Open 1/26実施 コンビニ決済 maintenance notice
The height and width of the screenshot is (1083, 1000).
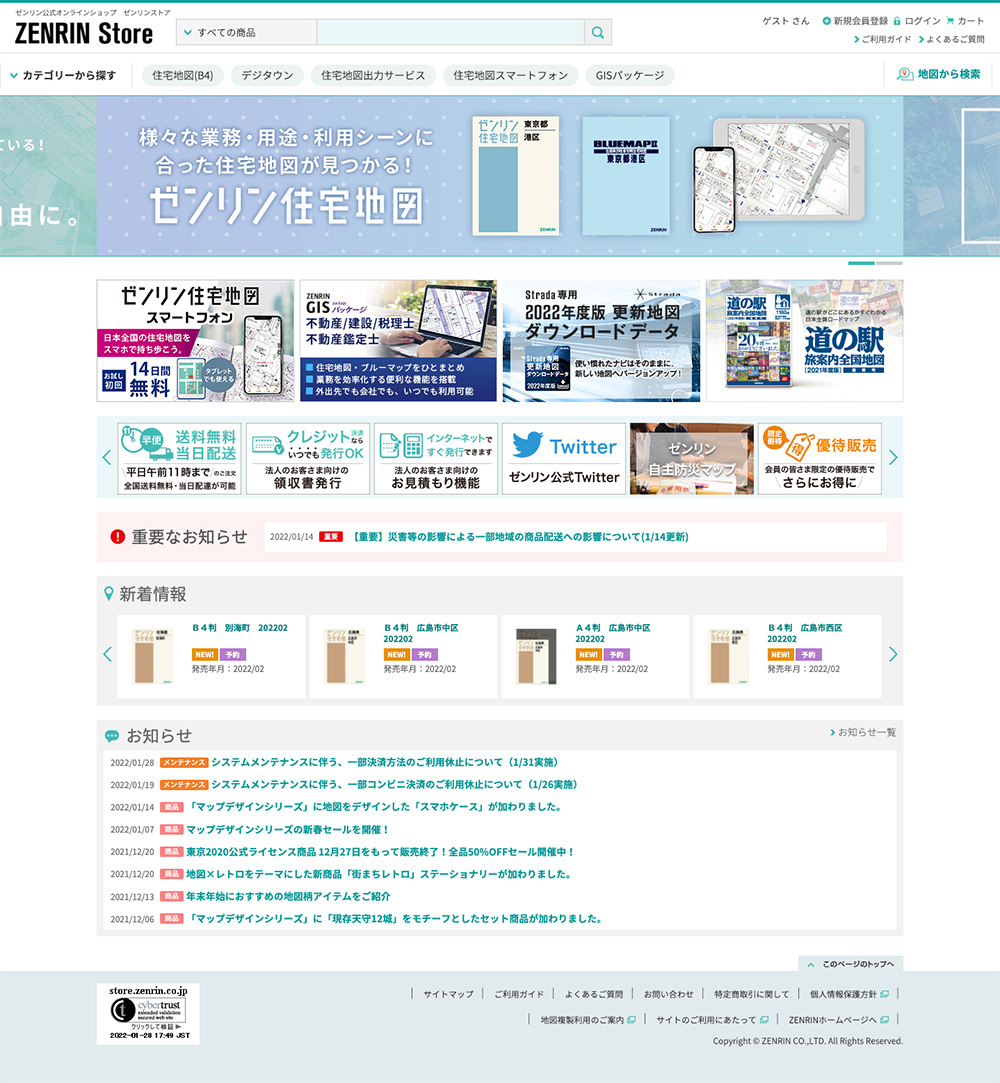pyautogui.click(x=394, y=785)
